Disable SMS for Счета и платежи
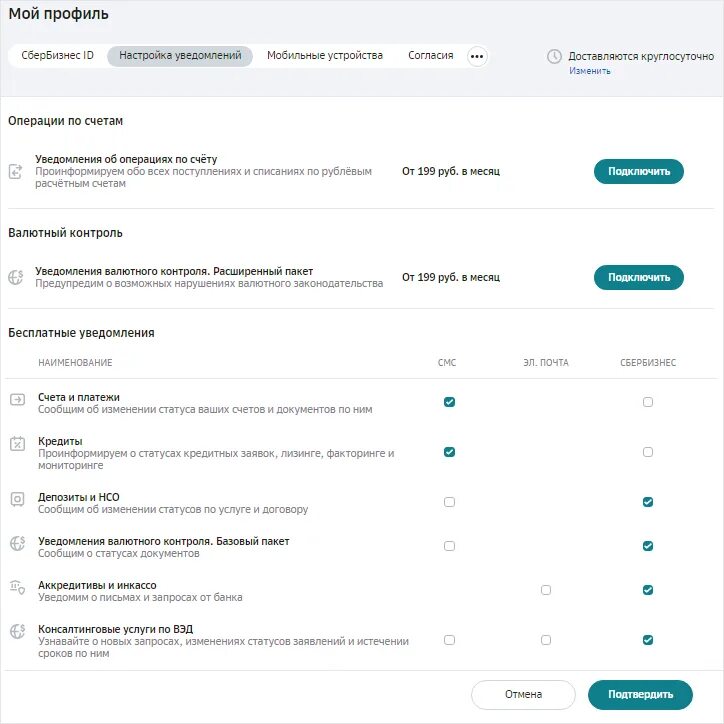 point(449,402)
